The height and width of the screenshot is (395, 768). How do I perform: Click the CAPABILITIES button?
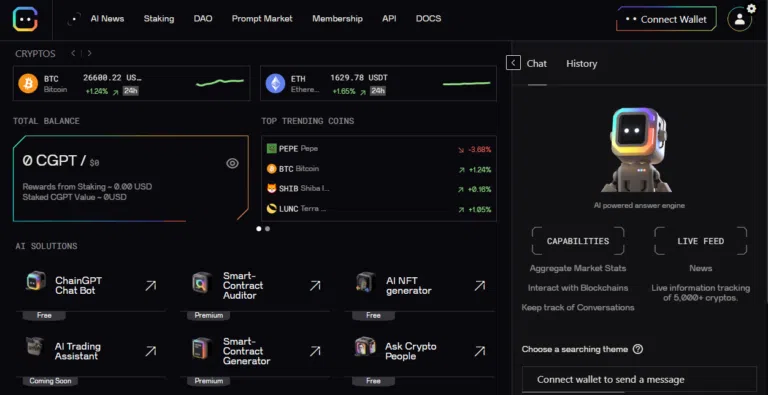[578, 241]
